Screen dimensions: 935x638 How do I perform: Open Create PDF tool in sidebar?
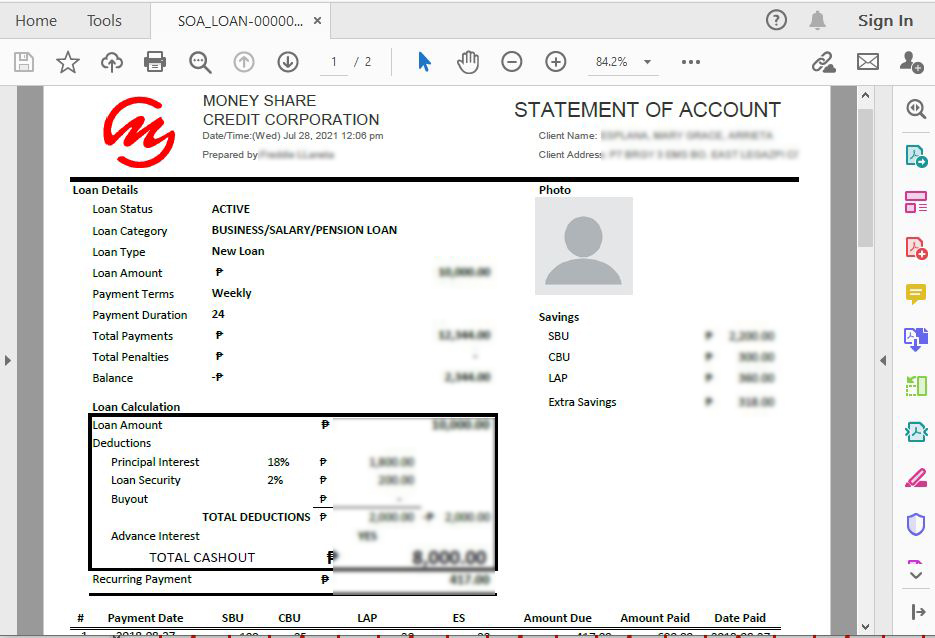click(x=916, y=248)
